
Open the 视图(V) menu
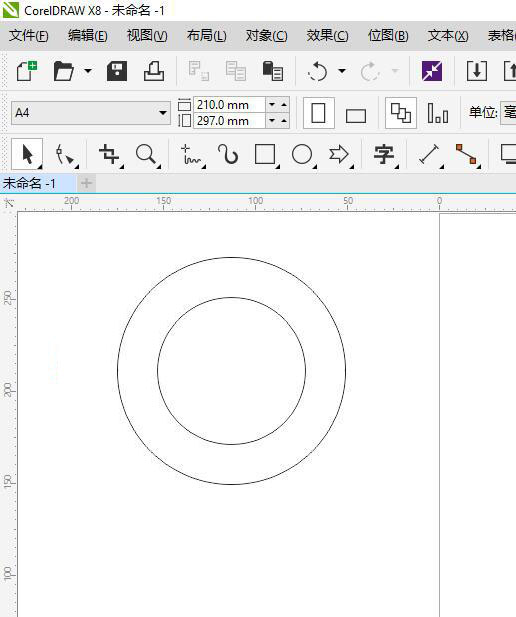[147, 36]
